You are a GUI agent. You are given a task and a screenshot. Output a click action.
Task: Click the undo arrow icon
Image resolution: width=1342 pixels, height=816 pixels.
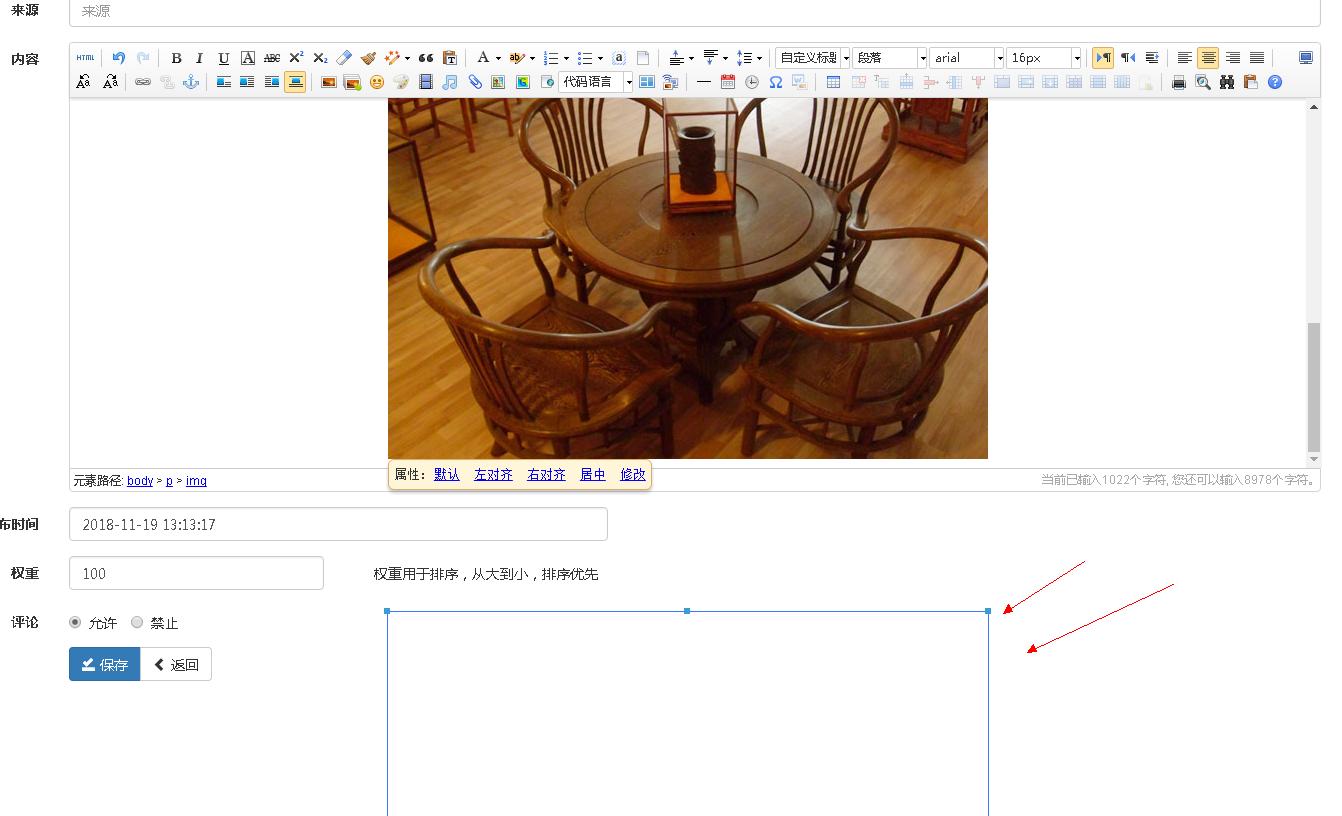click(x=119, y=58)
